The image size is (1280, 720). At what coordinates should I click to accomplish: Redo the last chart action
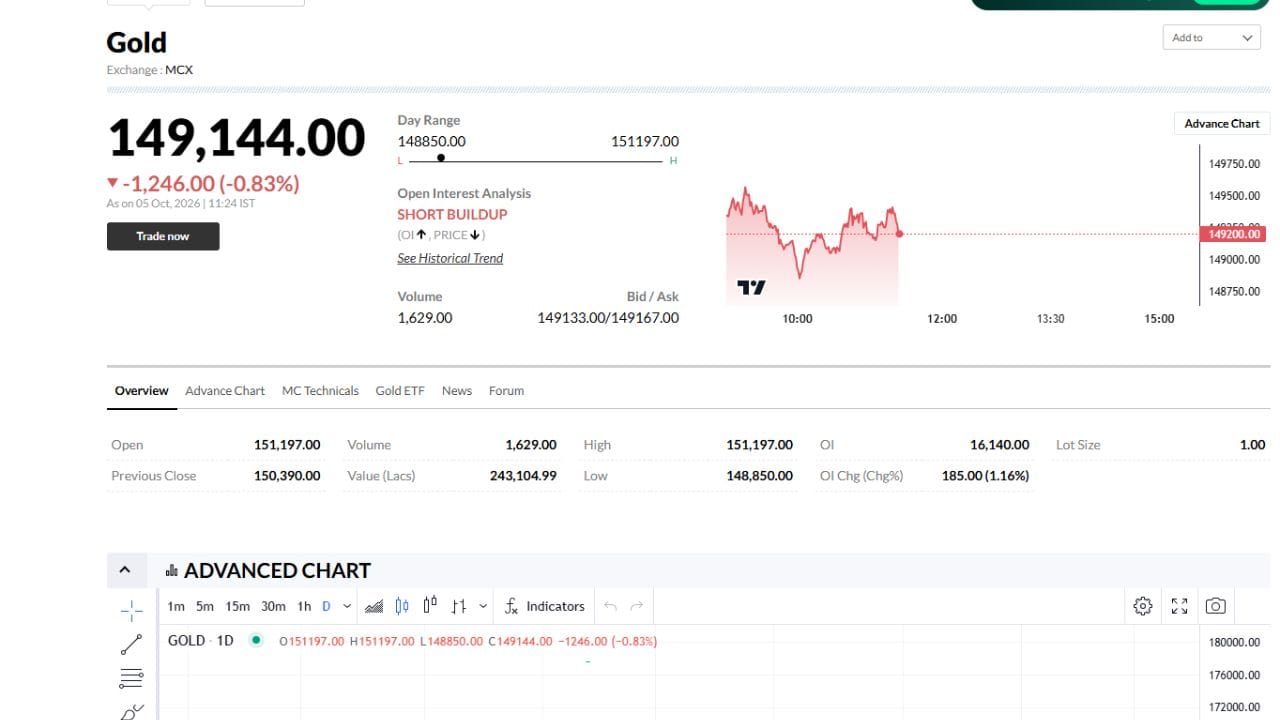point(637,606)
